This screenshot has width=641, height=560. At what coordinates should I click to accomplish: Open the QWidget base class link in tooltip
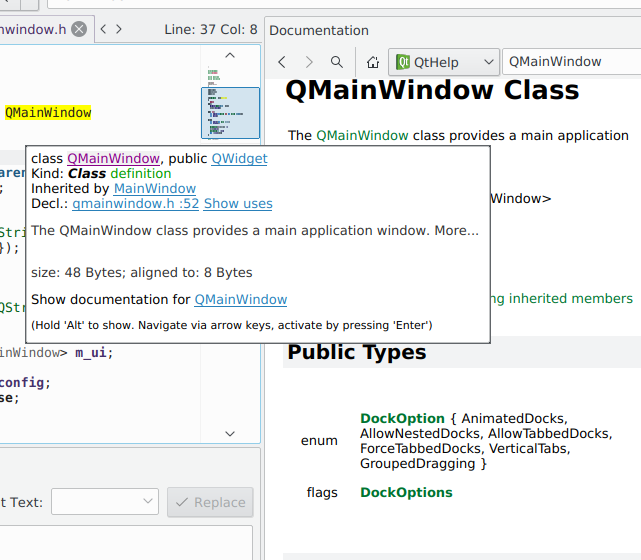pyautogui.click(x=239, y=158)
